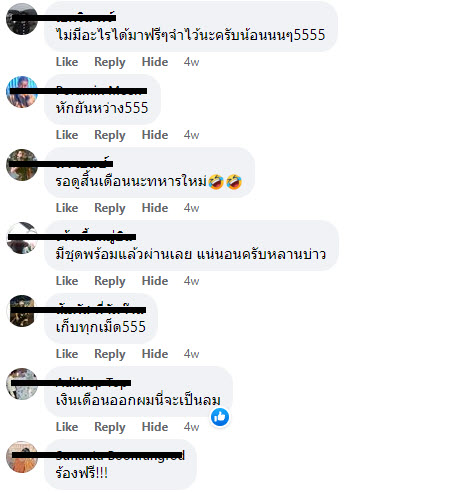
Task: Like the comment มีชุดพร้อมแล้วผ่านเลย
Action: click(x=67, y=281)
